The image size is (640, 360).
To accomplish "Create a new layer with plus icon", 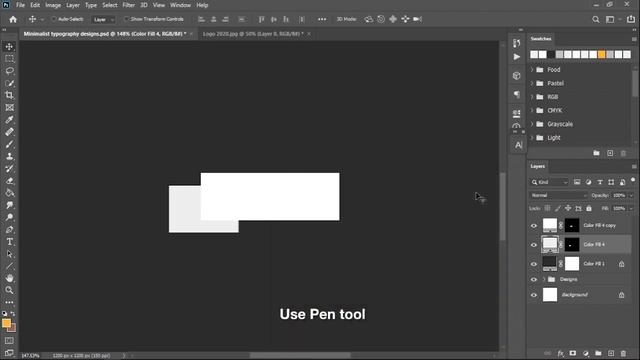I will (x=611, y=353).
